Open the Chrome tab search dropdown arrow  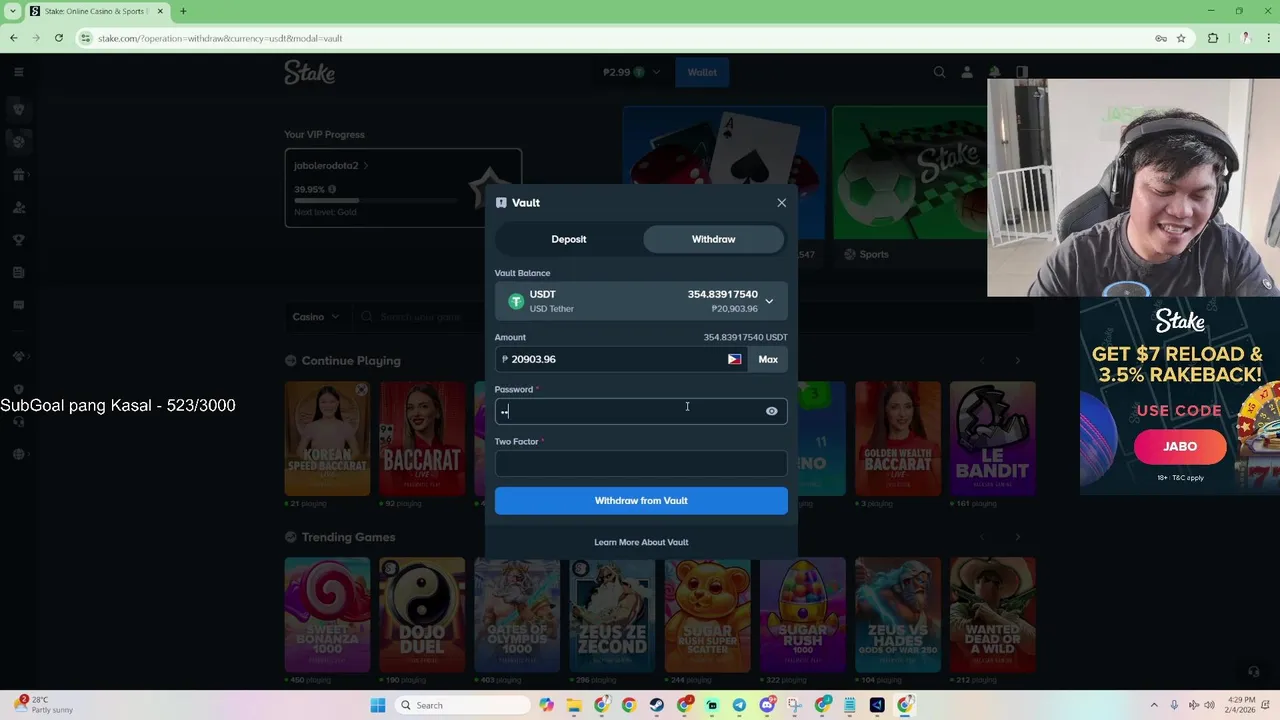pyautogui.click(x=11, y=11)
